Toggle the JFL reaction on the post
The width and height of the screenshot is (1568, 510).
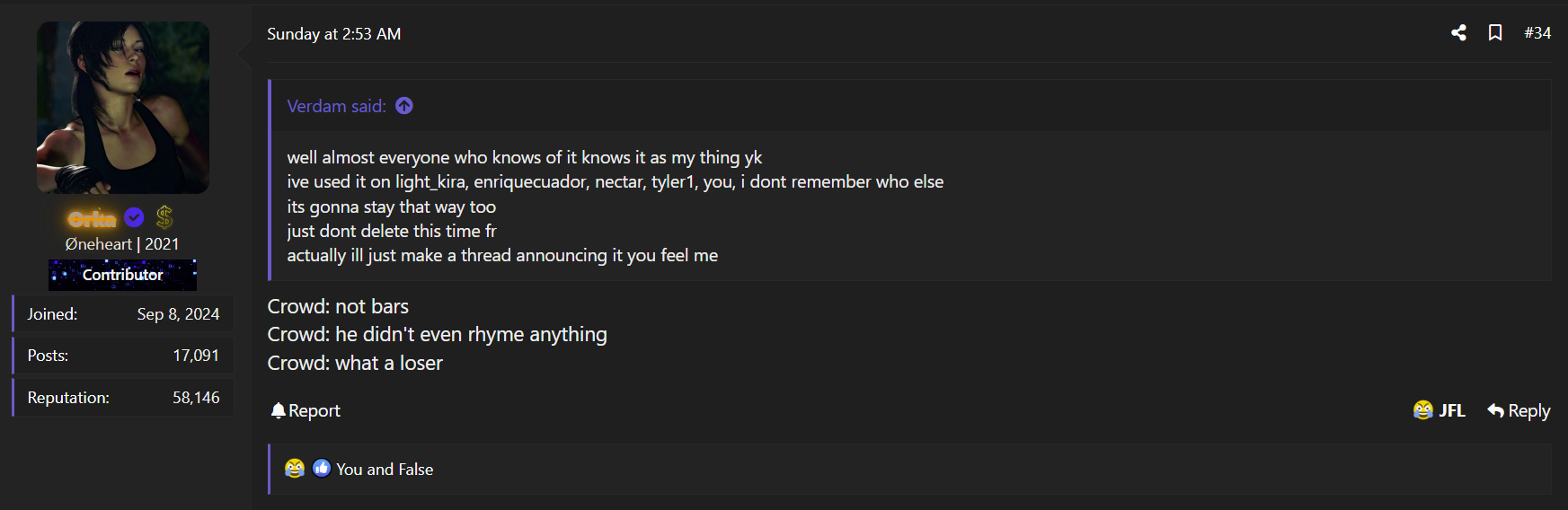1439,410
